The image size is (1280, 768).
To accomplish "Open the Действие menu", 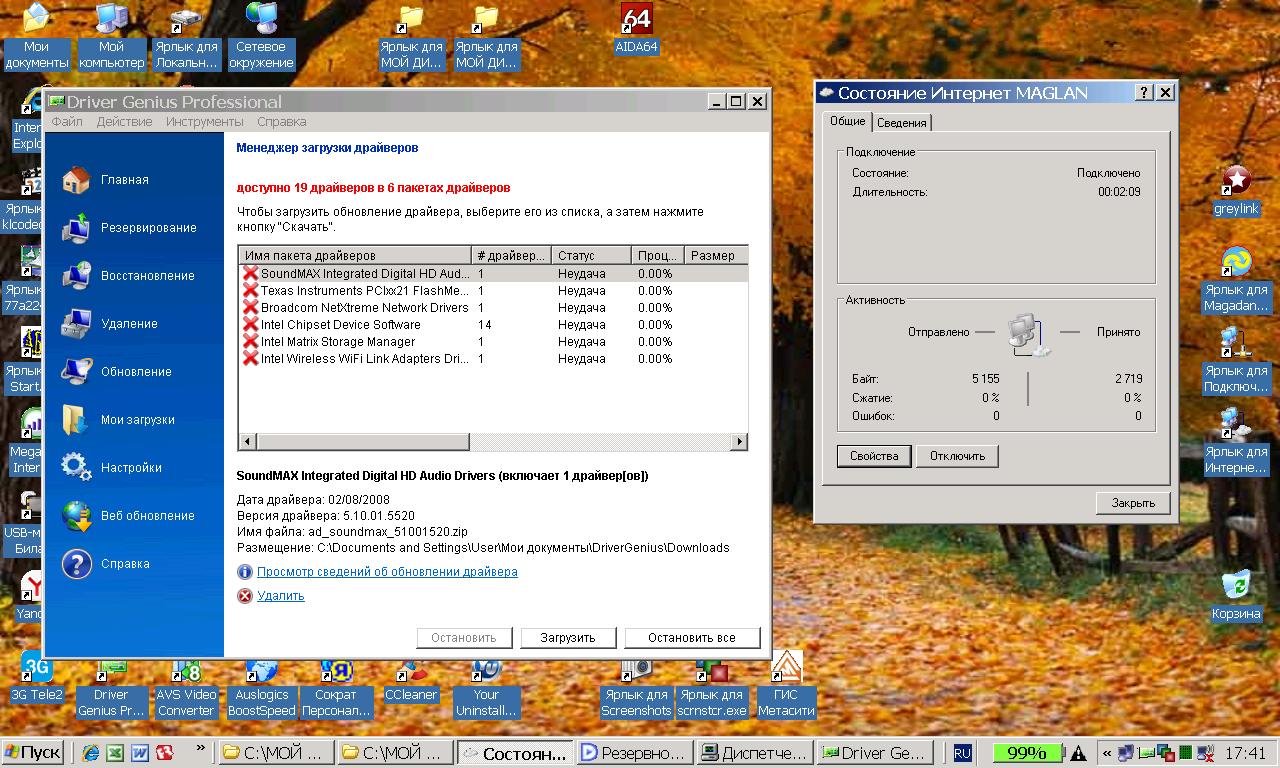I will [x=124, y=122].
